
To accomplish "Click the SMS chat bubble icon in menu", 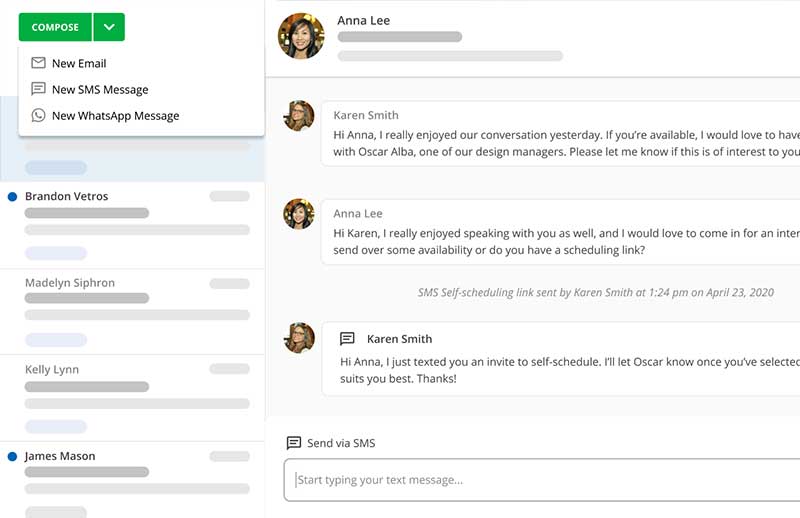I will point(39,89).
